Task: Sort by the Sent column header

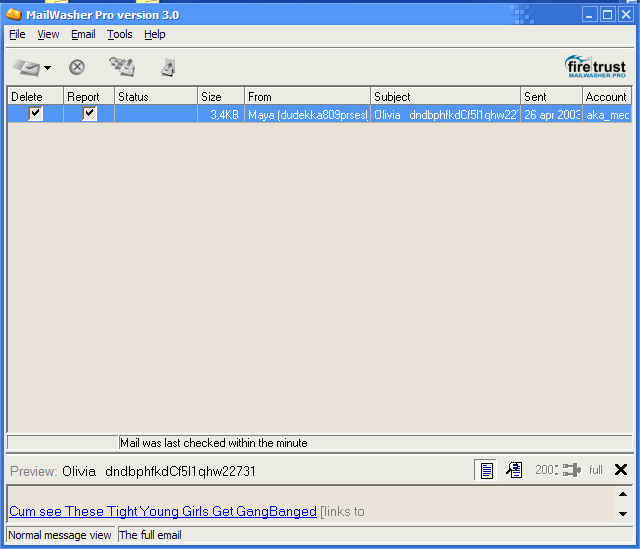Action: (551, 97)
